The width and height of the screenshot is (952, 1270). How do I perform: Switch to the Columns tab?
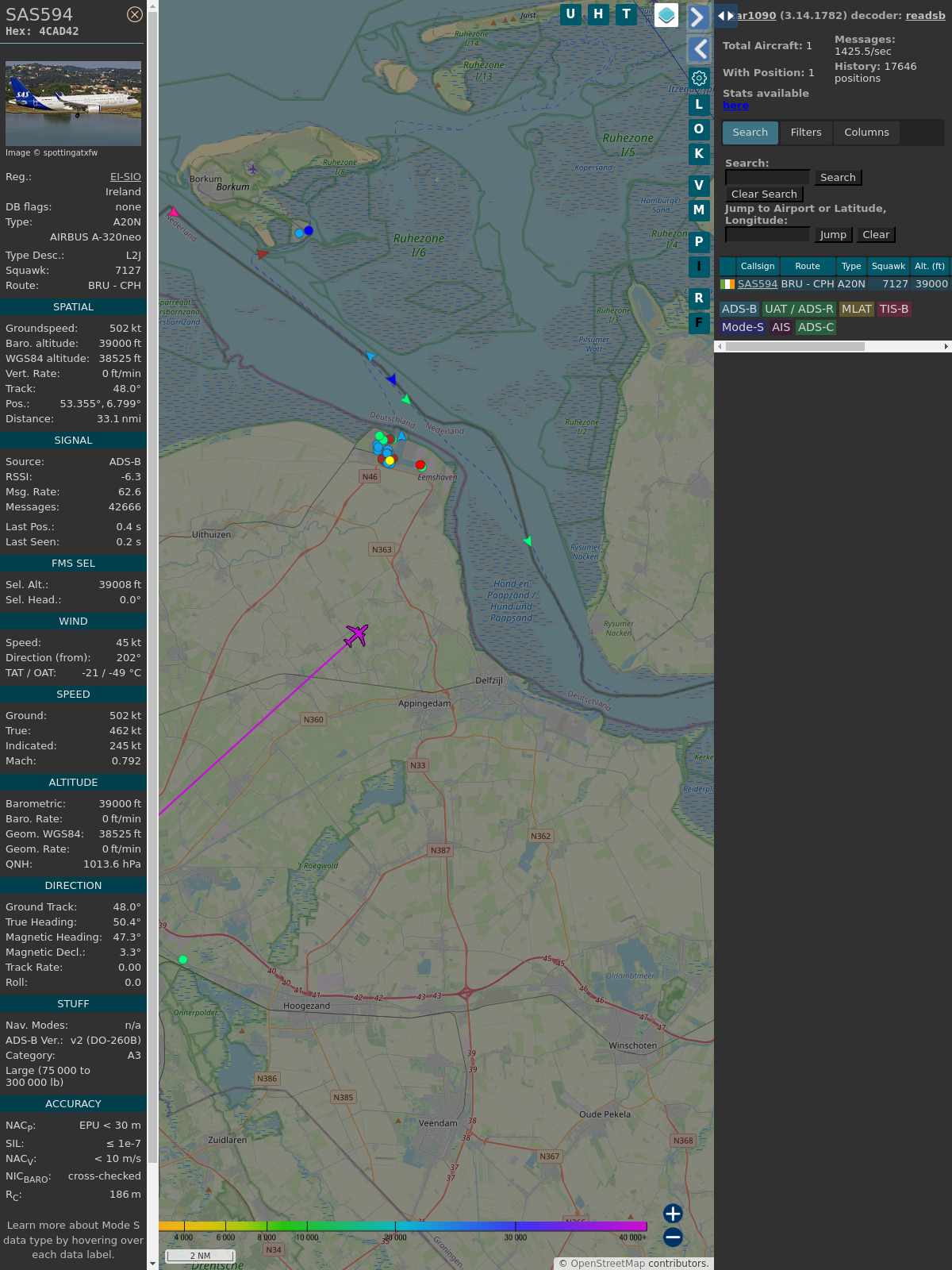(866, 133)
